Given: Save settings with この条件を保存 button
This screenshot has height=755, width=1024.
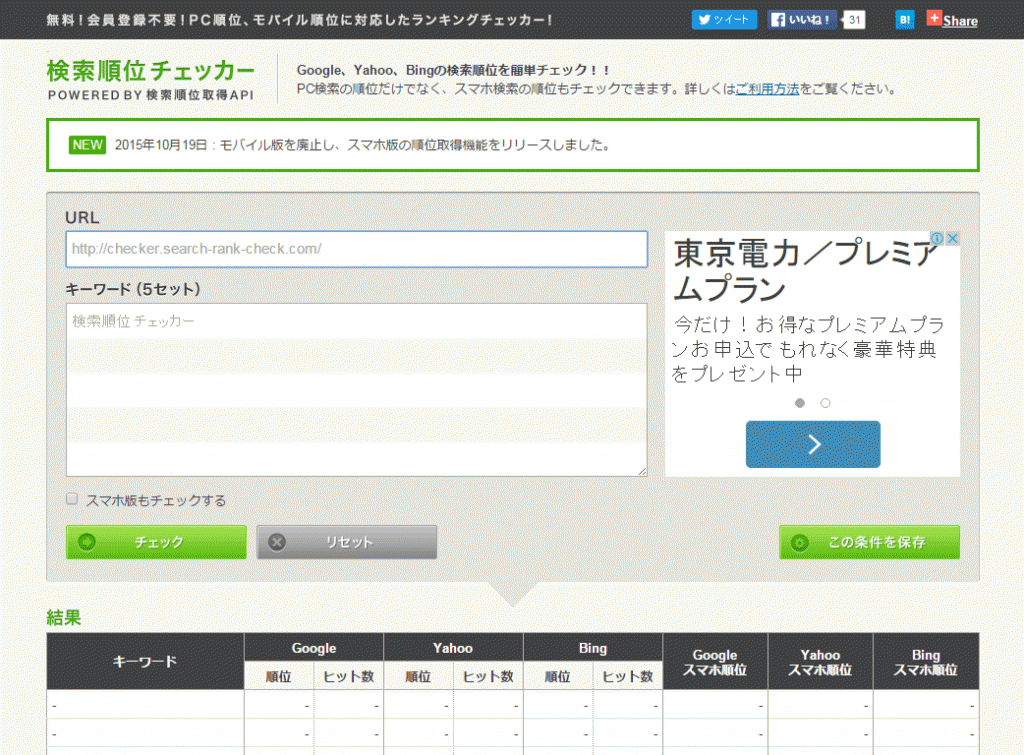Looking at the screenshot, I should (868, 542).
